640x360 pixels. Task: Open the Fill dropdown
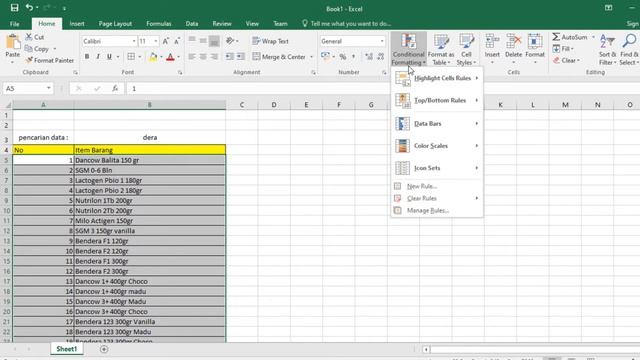564,49
